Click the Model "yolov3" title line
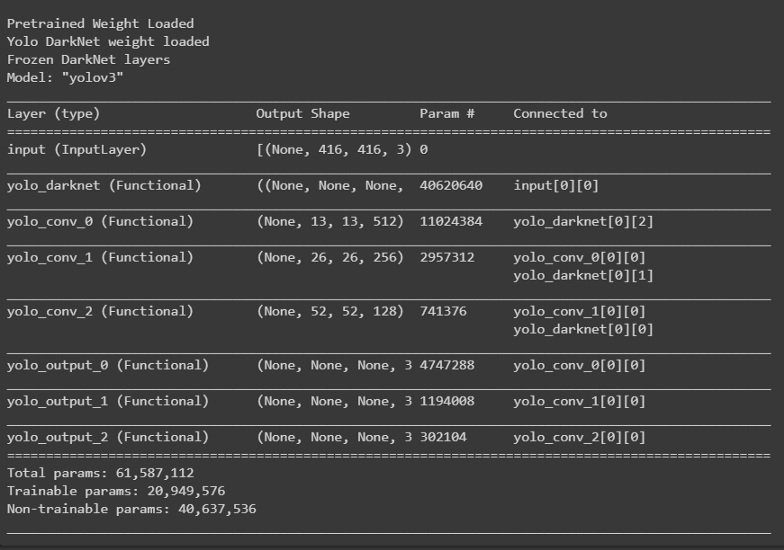Image resolution: width=784 pixels, height=550 pixels. tap(65, 78)
